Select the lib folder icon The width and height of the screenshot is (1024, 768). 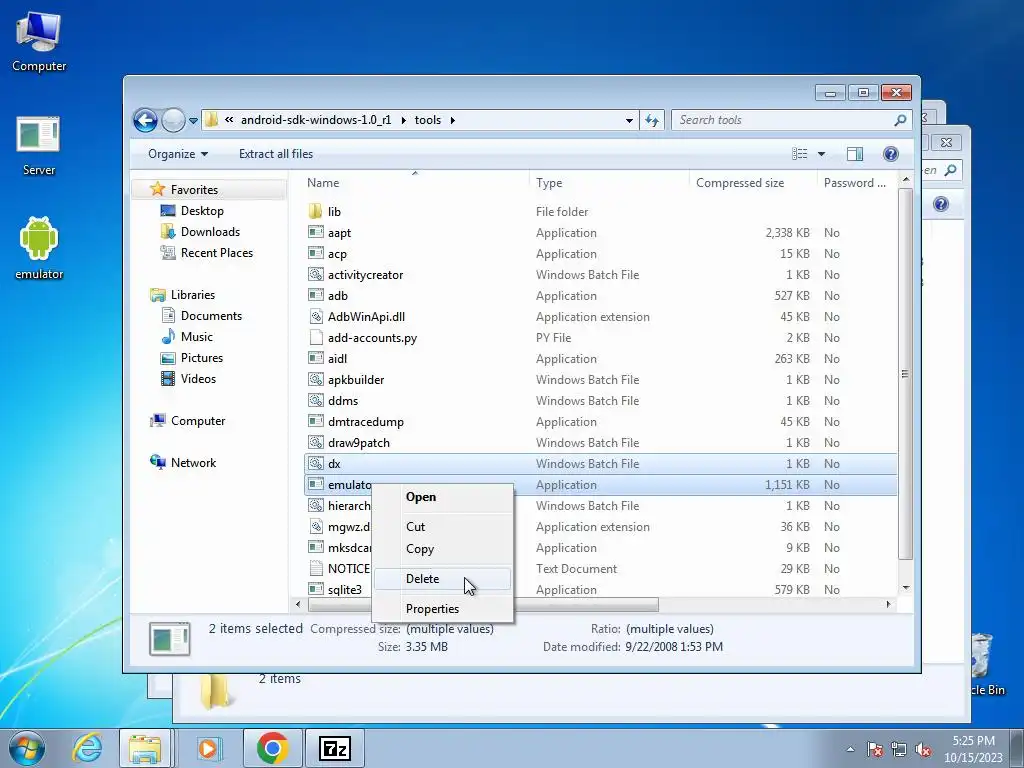[x=315, y=211]
